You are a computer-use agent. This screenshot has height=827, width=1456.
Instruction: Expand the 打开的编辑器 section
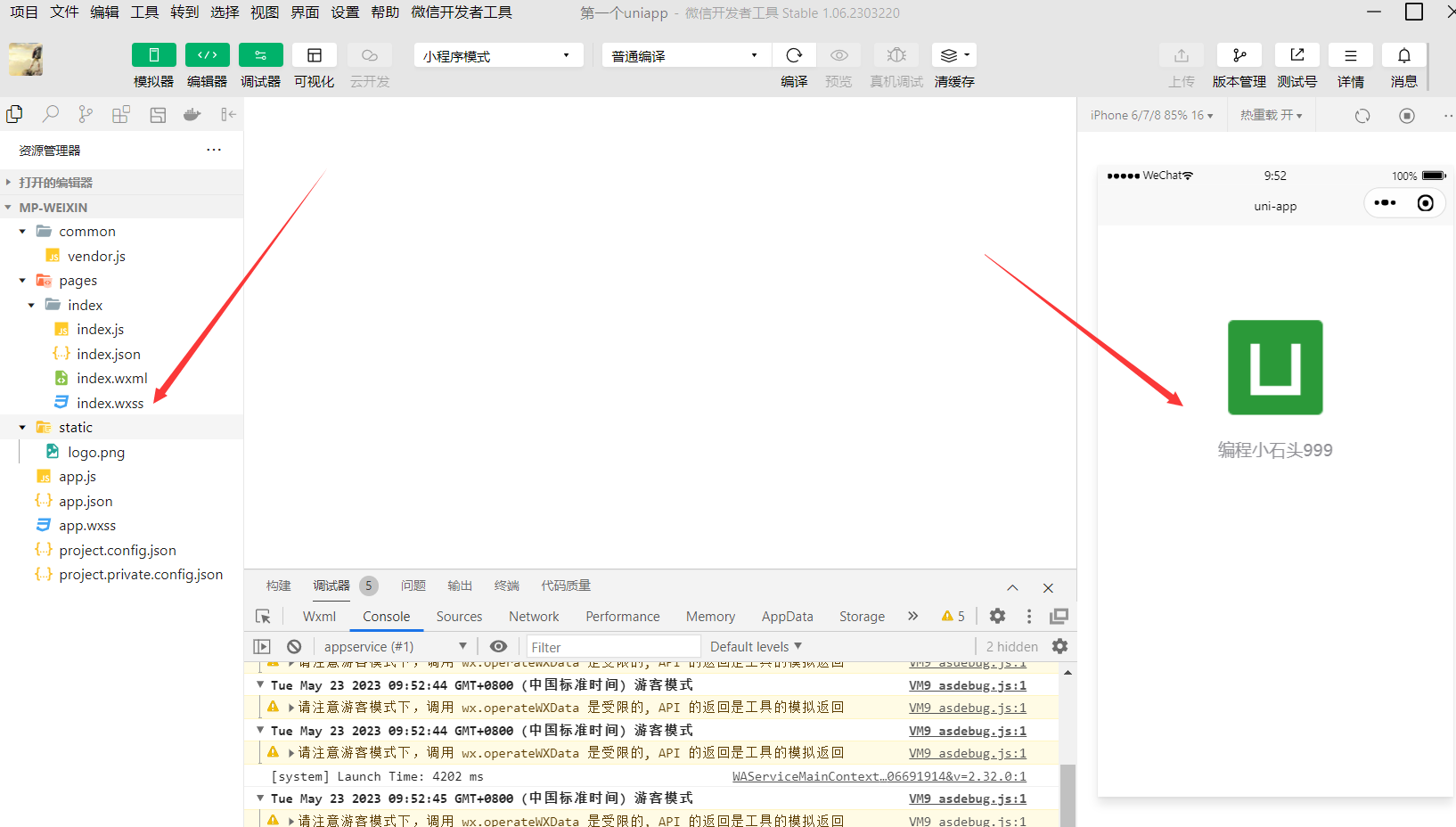(x=122, y=183)
